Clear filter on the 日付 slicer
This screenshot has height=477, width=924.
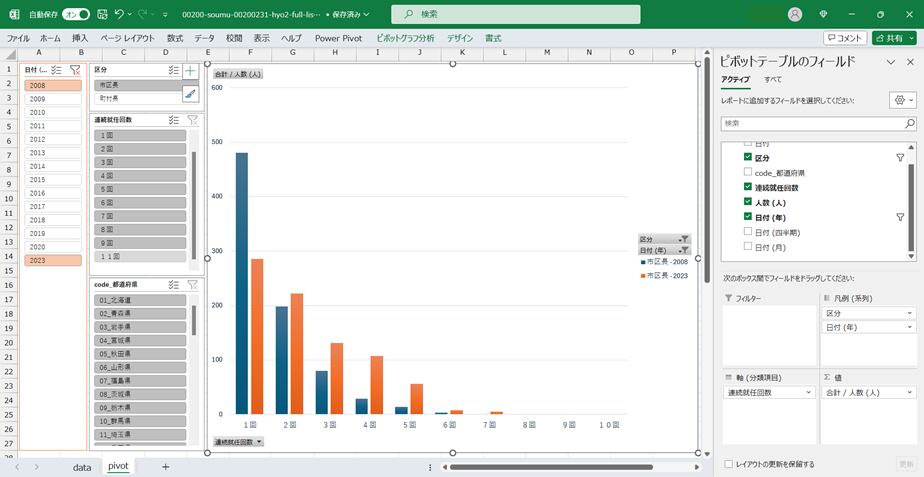click(x=74, y=70)
